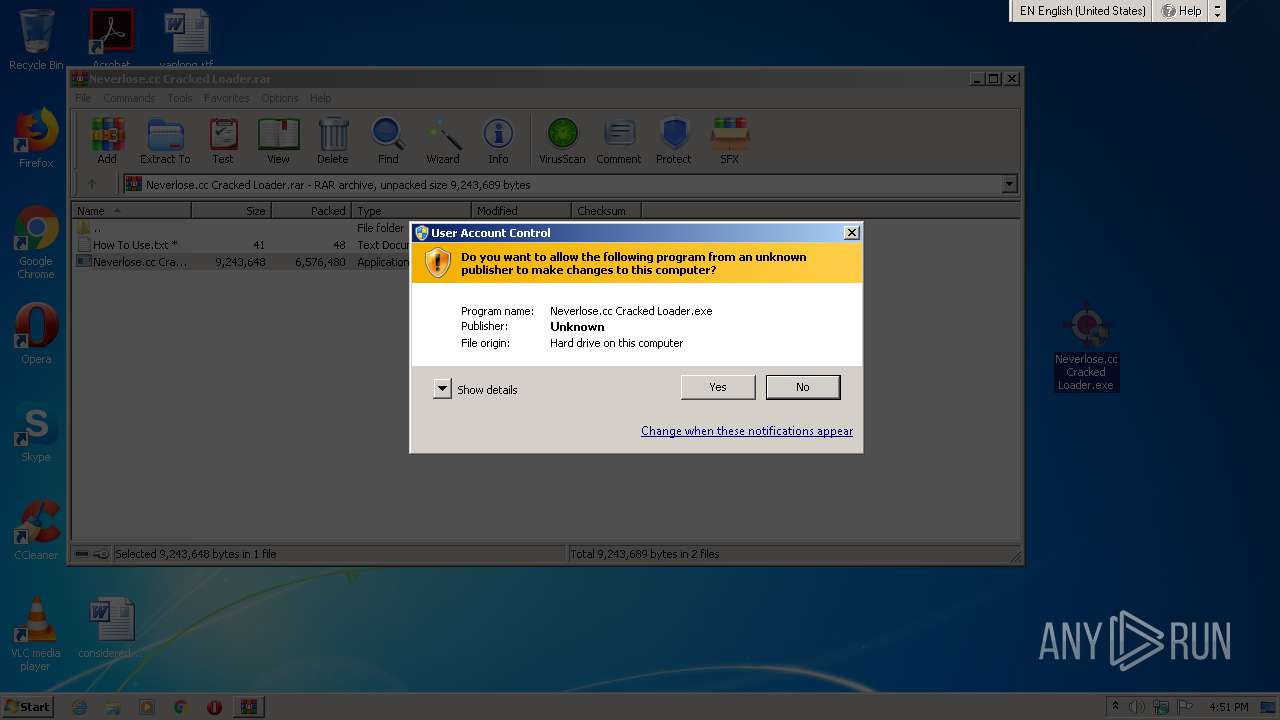1280x720 pixels.
Task: Click Yes in User Account Control
Action: [718, 387]
